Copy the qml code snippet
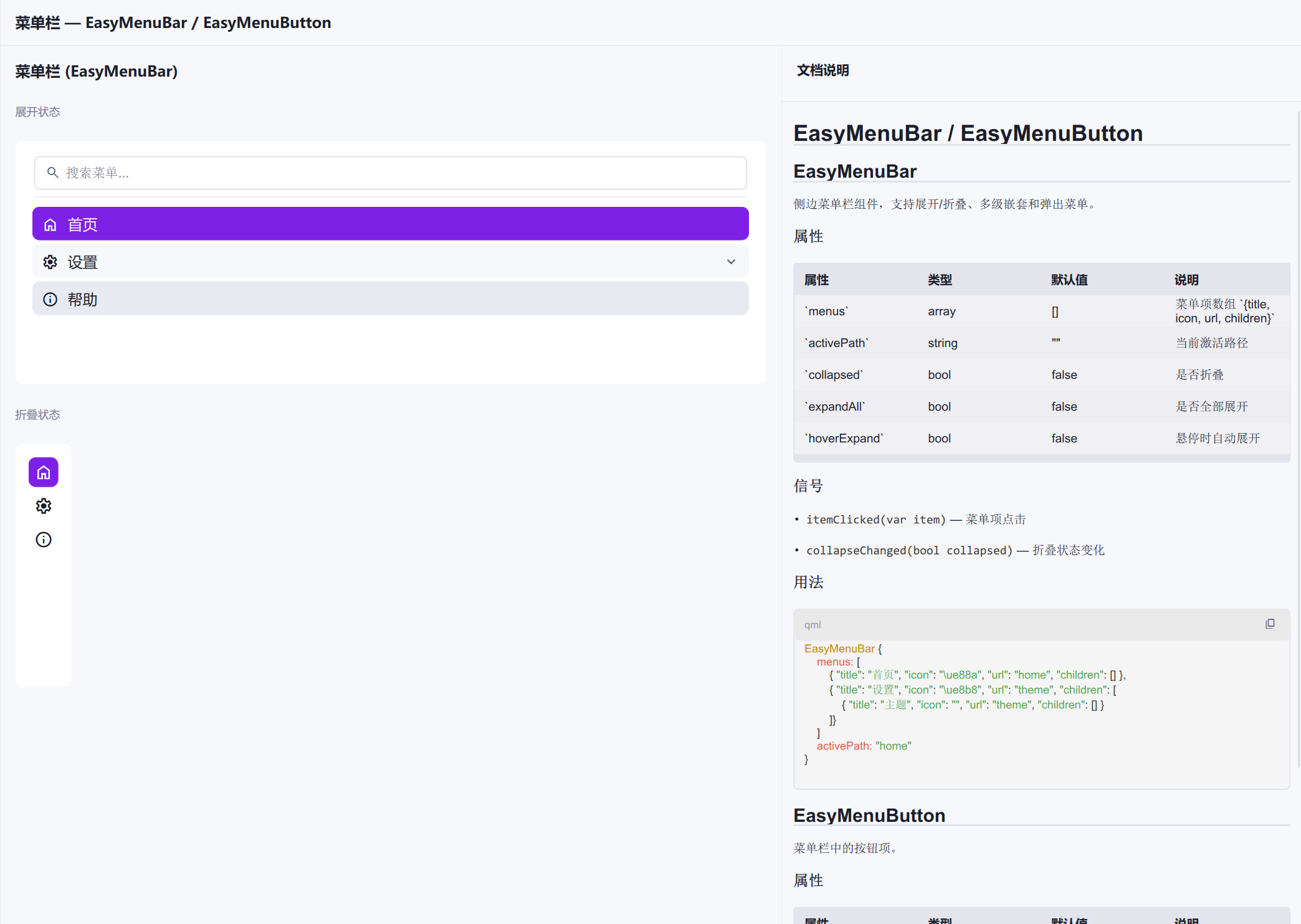The image size is (1301, 924). (x=1270, y=624)
